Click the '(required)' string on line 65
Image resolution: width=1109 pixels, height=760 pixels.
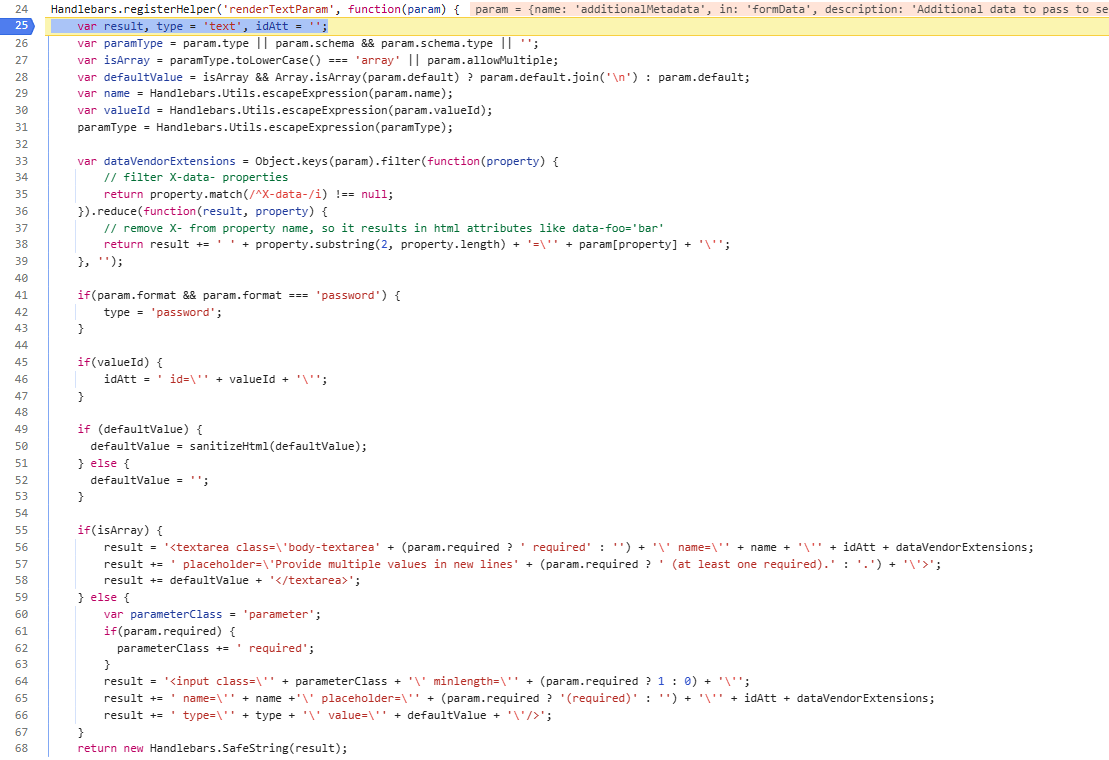pyautogui.click(x=598, y=698)
